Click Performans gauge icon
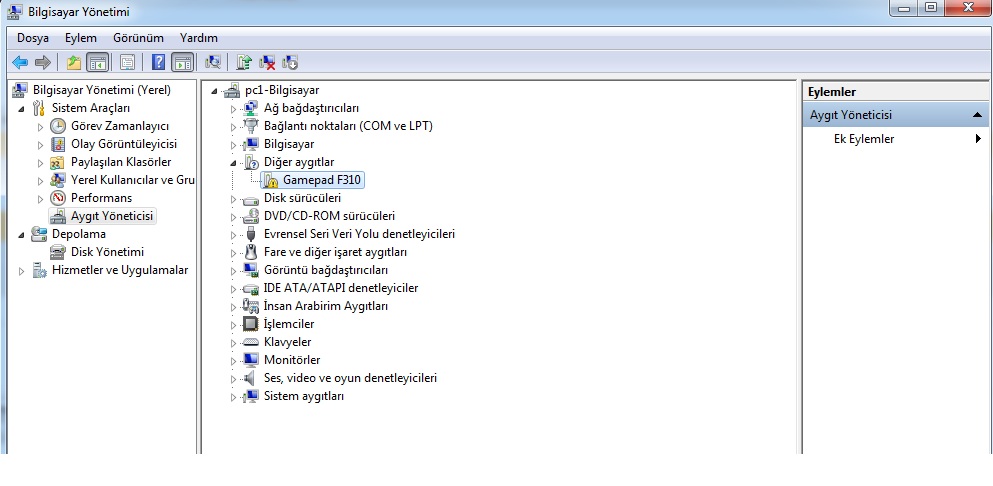Image resolution: width=993 pixels, height=486 pixels. 58,198
